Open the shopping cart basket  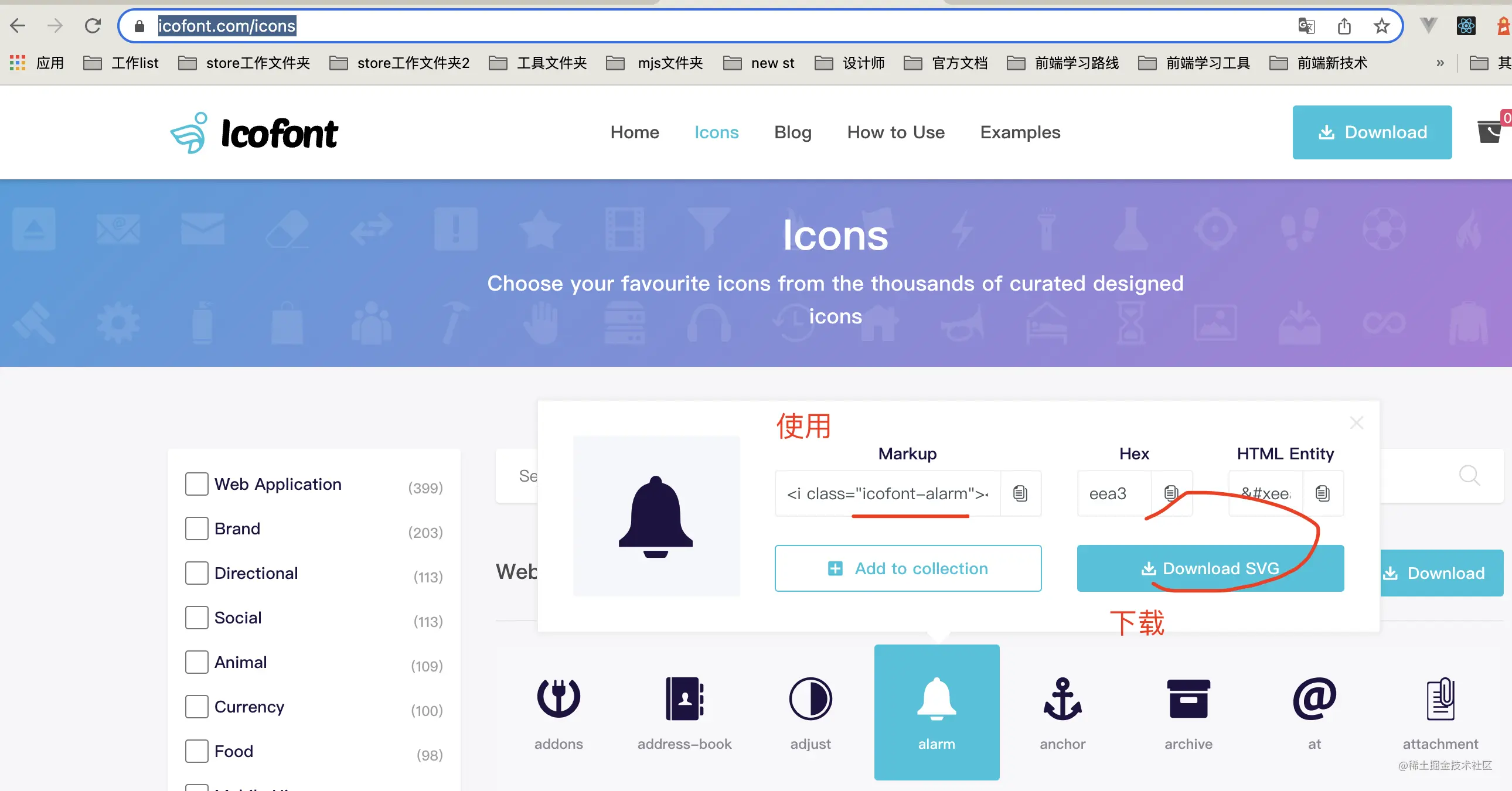(1490, 131)
